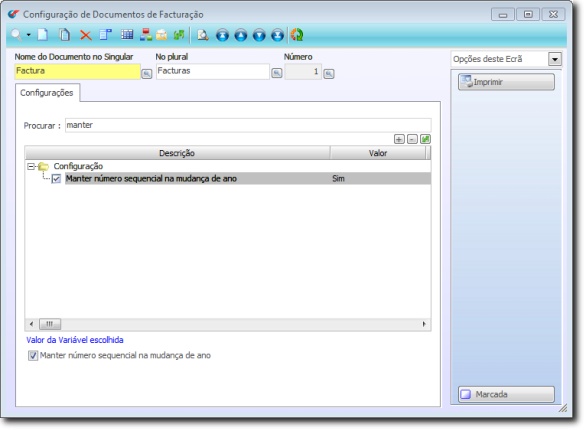Image resolution: width=584 pixels, height=430 pixels.
Task: Toggle the Marcada checkbox button
Action: pyautogui.click(x=506, y=394)
